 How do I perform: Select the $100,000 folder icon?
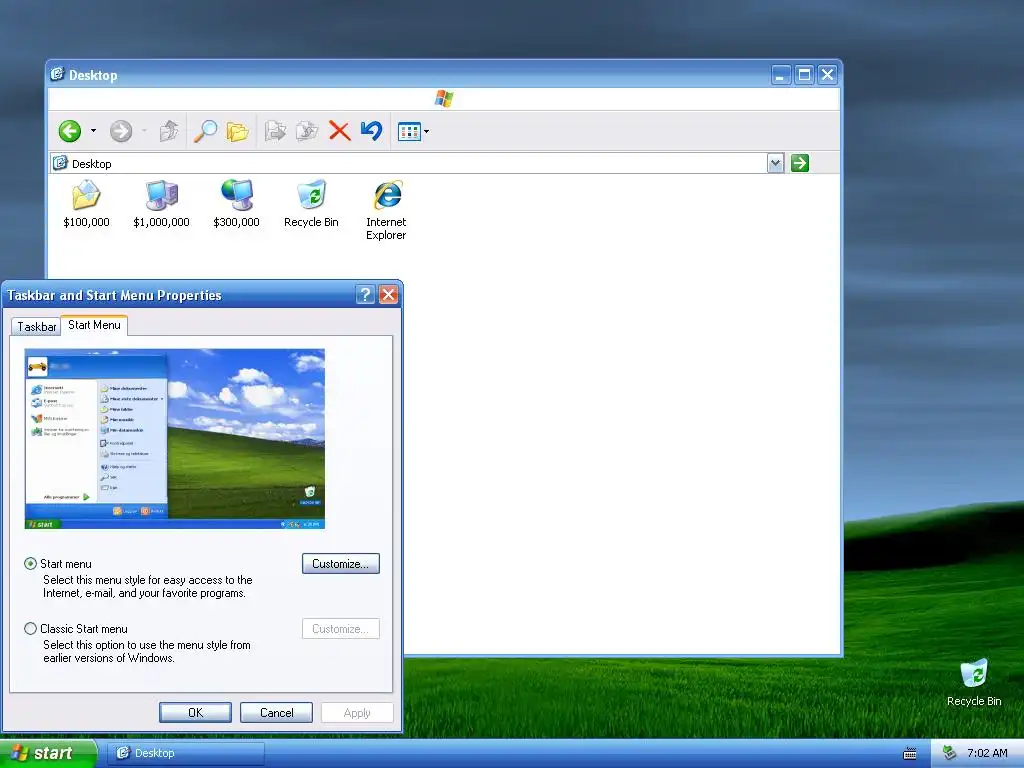(x=86, y=204)
